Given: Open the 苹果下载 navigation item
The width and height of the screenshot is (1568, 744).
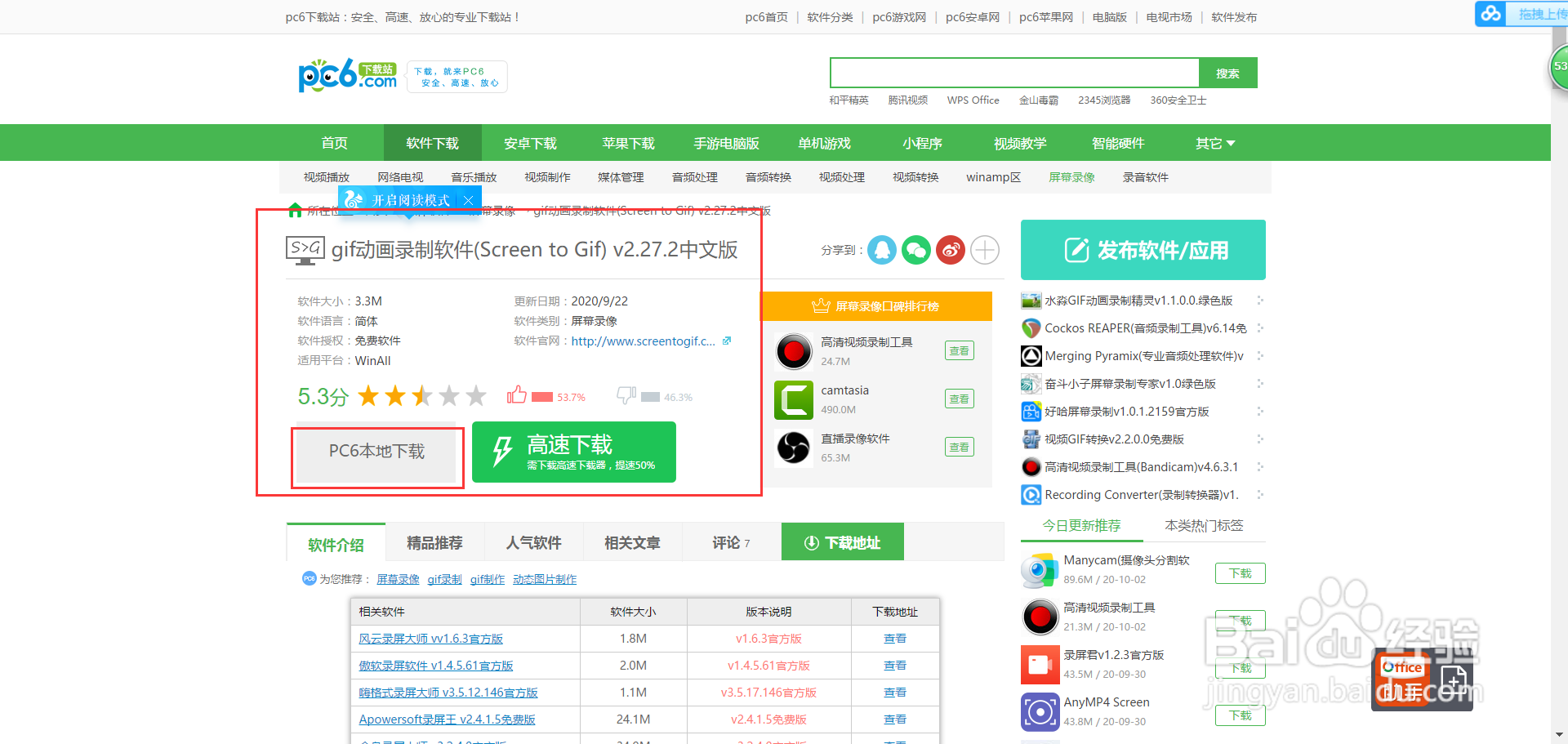Looking at the screenshot, I should tap(628, 144).
